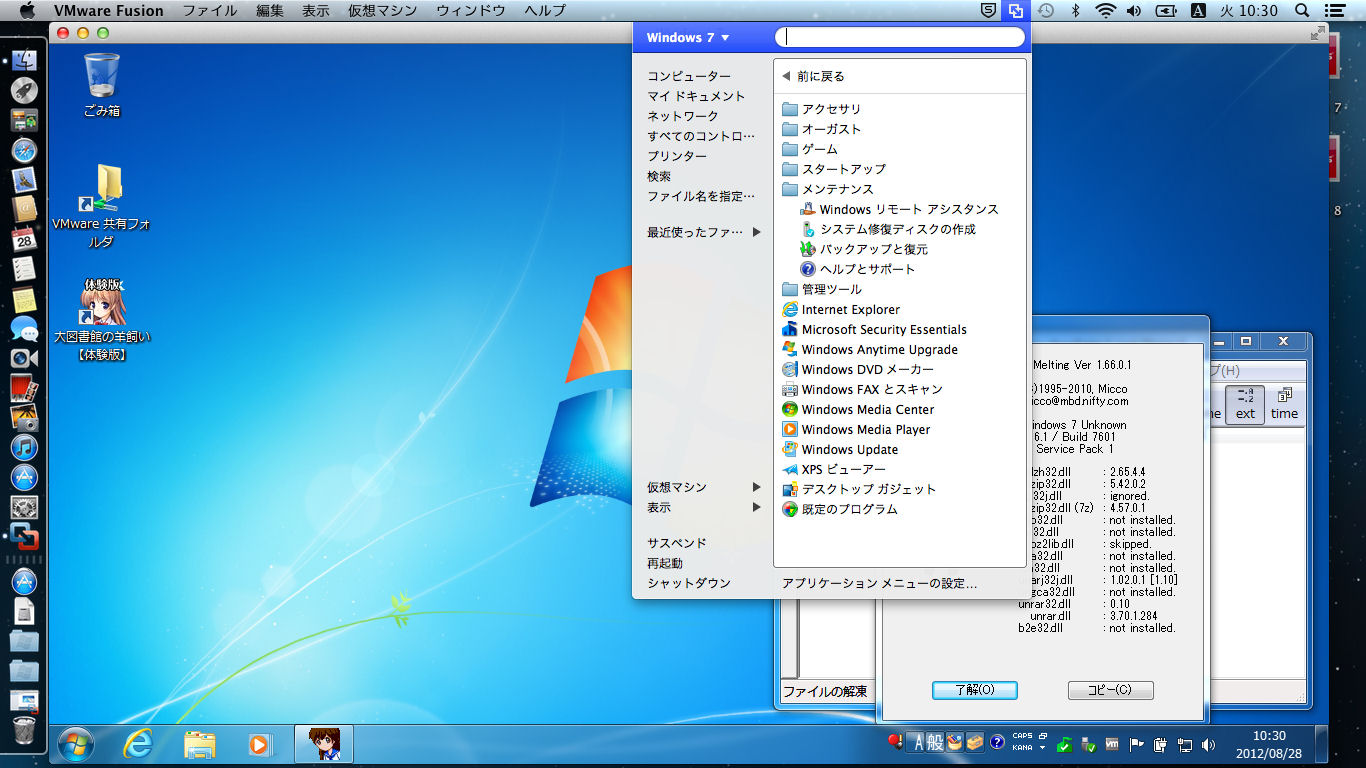Screen dimensions: 1366x768
Task: Expand the 仮想マシン submenu in the applications menu
Action: [x=704, y=487]
